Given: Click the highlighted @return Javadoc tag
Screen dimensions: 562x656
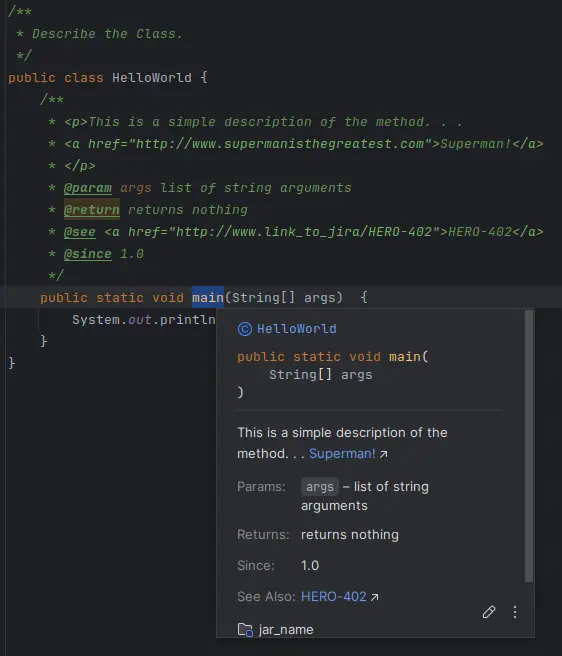Looking at the screenshot, I should tap(92, 210).
